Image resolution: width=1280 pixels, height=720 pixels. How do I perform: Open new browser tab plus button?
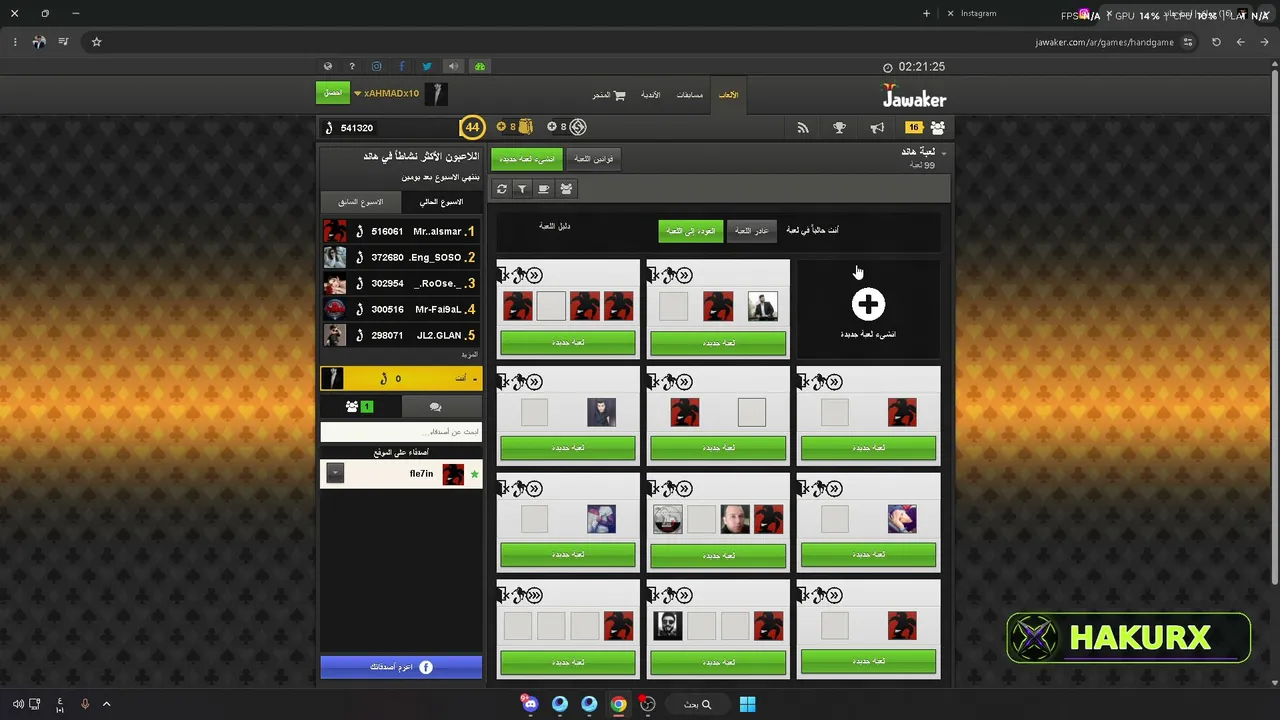[x=926, y=14]
